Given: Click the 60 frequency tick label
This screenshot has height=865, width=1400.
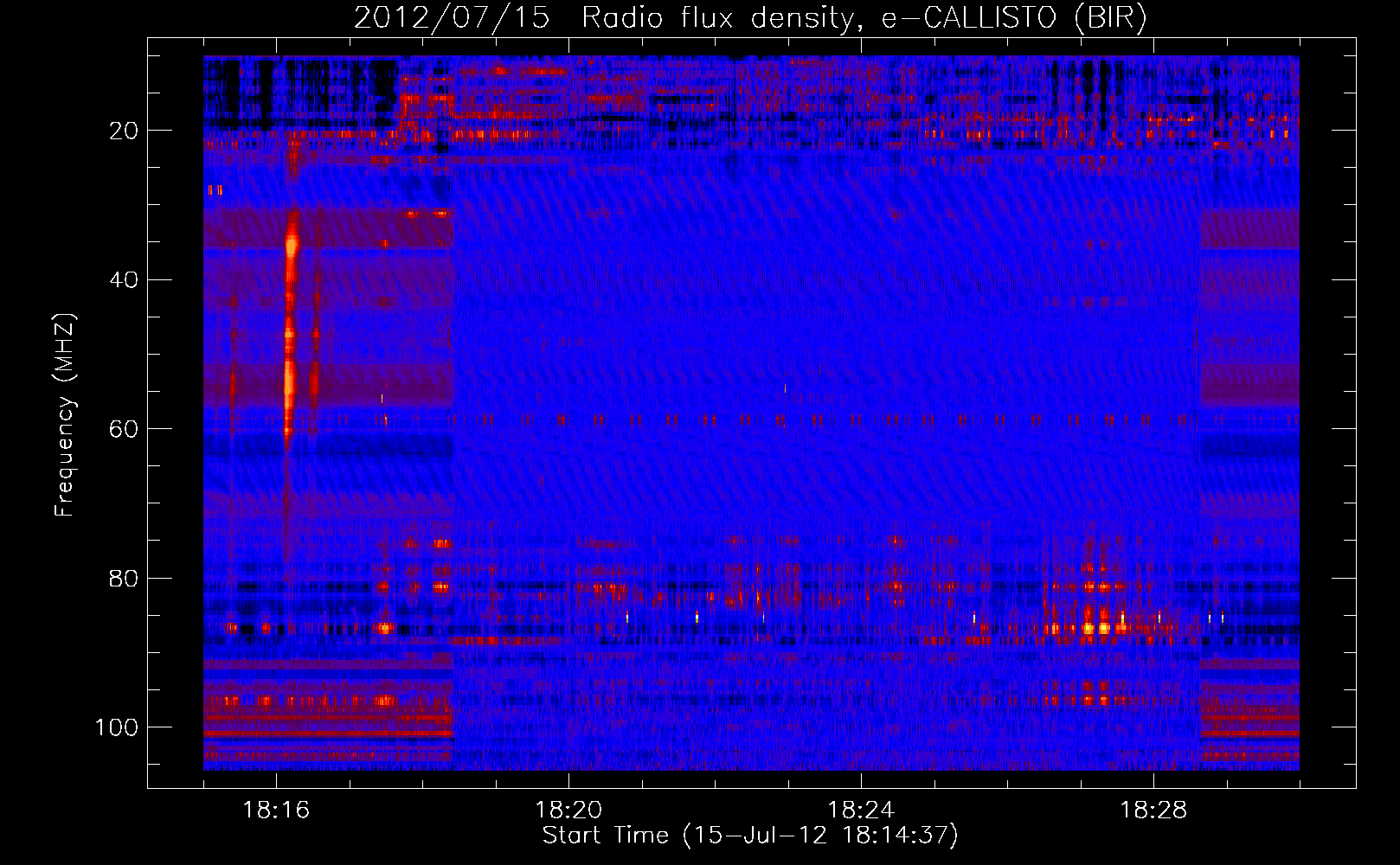Looking at the screenshot, I should click(124, 429).
